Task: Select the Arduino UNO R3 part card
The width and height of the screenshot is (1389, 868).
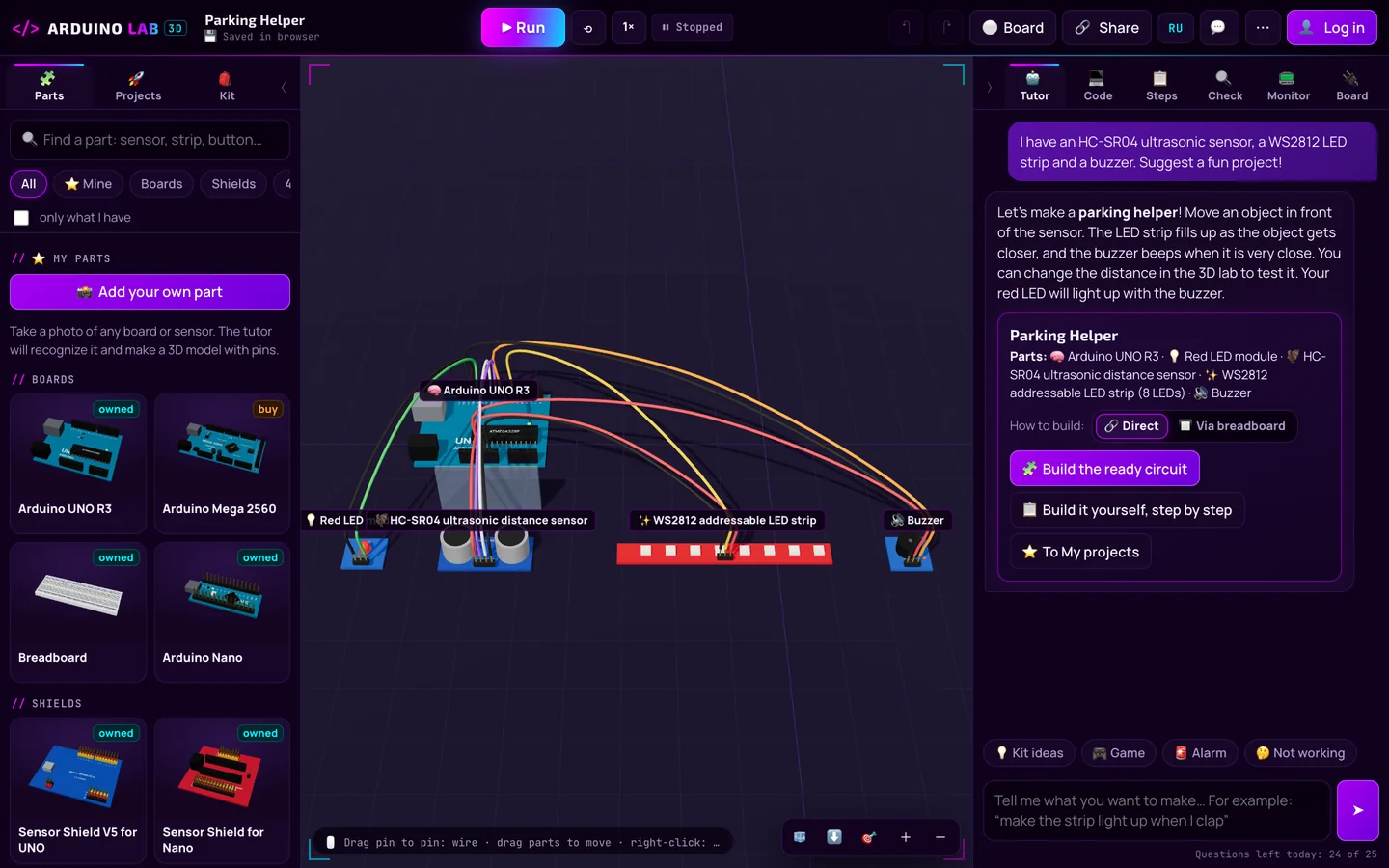Action: [x=78, y=464]
